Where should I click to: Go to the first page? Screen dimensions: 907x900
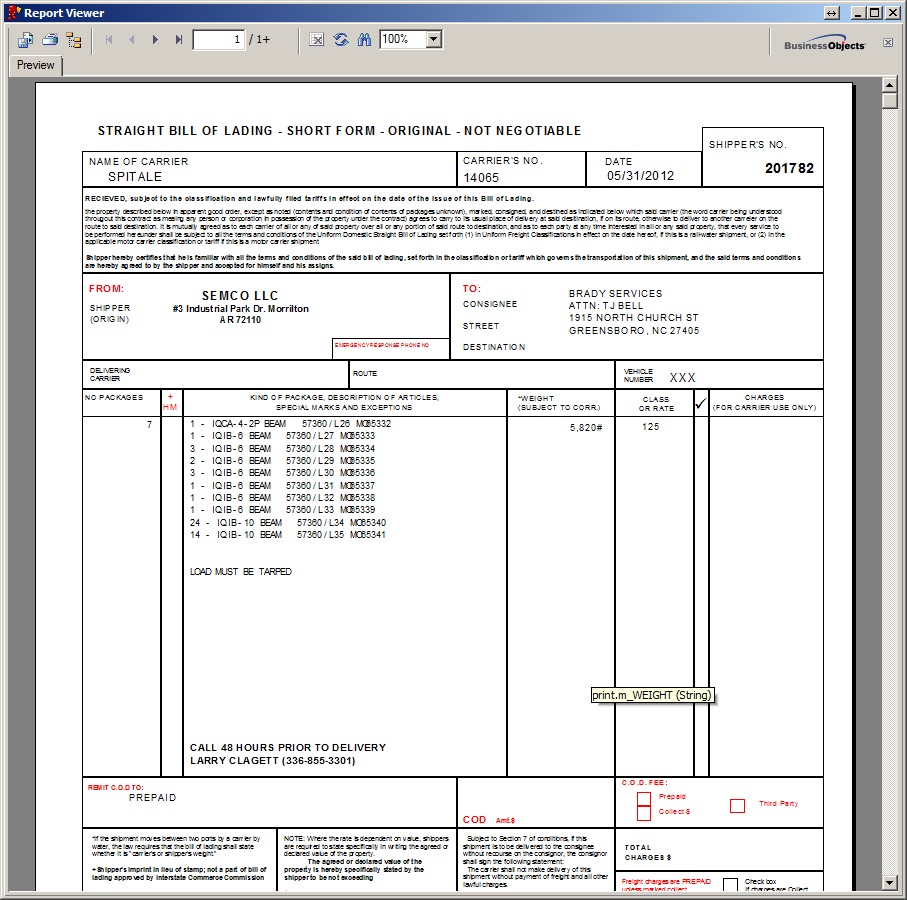[x=108, y=40]
